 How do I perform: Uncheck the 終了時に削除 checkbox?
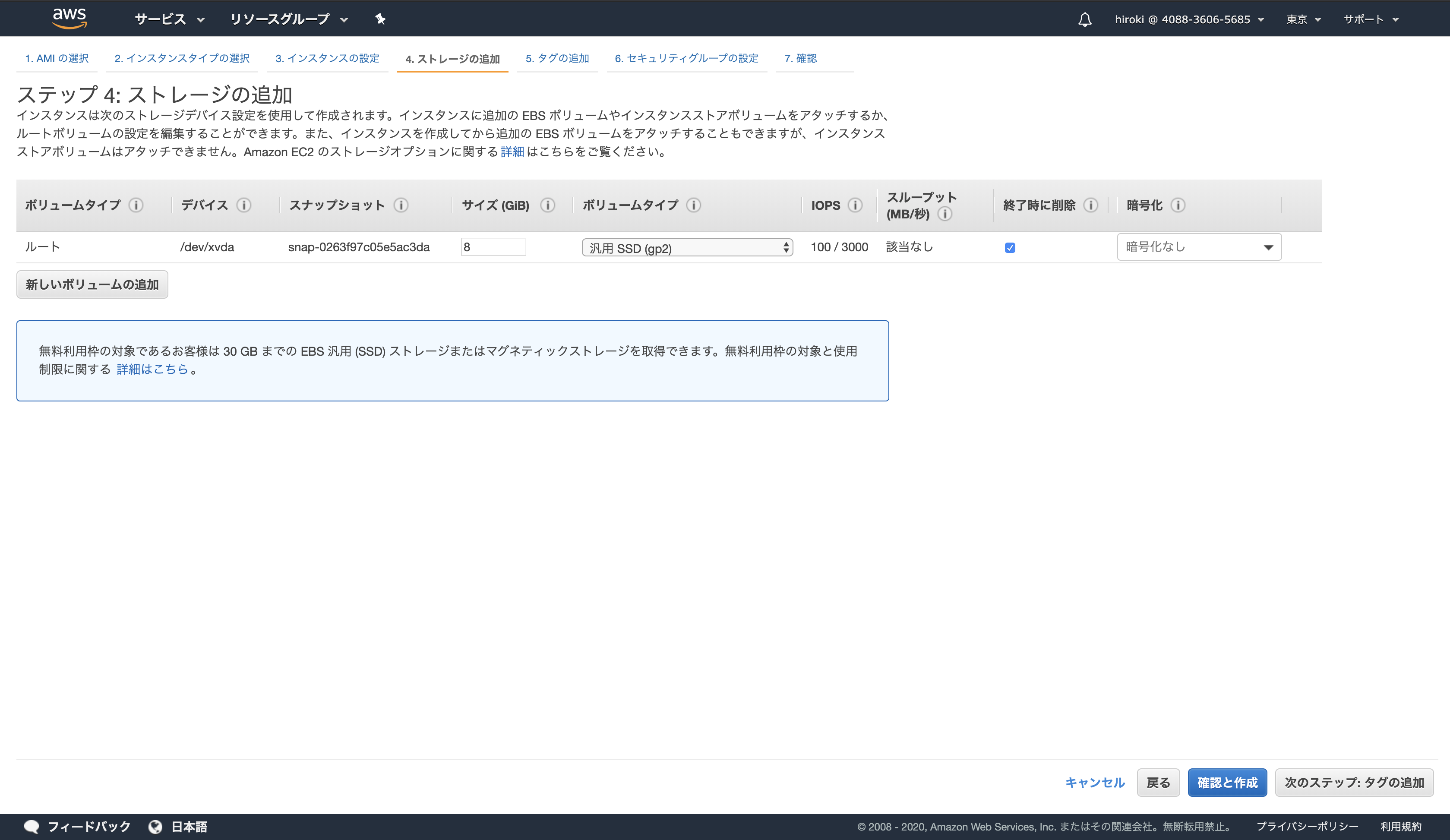tap(1011, 247)
